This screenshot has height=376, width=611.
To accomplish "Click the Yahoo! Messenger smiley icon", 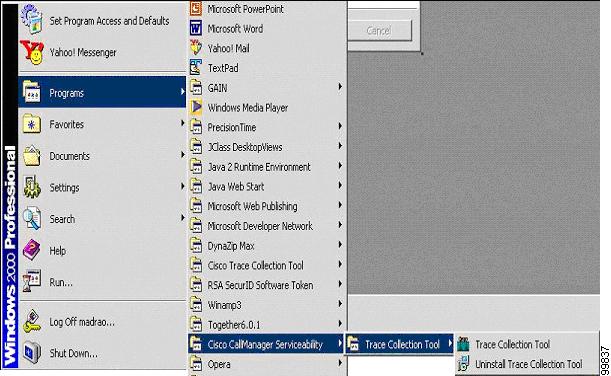I will (x=32, y=52).
